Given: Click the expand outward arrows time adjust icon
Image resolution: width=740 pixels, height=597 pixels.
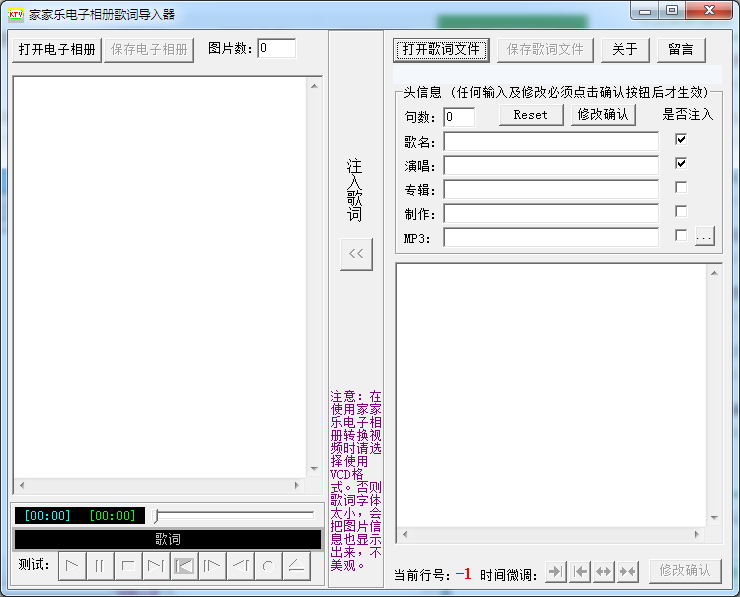Looking at the screenshot, I should click(x=604, y=572).
